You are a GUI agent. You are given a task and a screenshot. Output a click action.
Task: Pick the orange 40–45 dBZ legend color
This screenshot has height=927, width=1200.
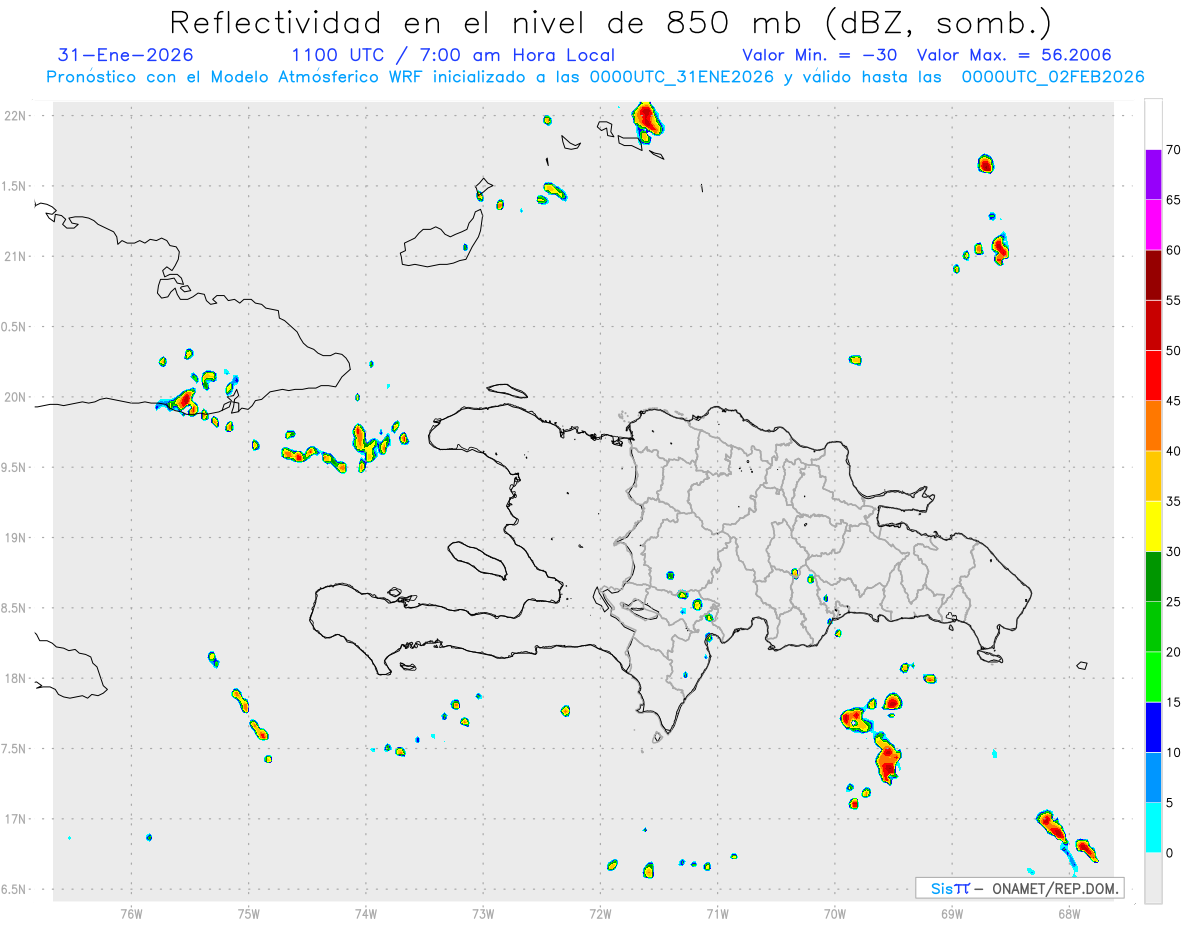[1153, 426]
